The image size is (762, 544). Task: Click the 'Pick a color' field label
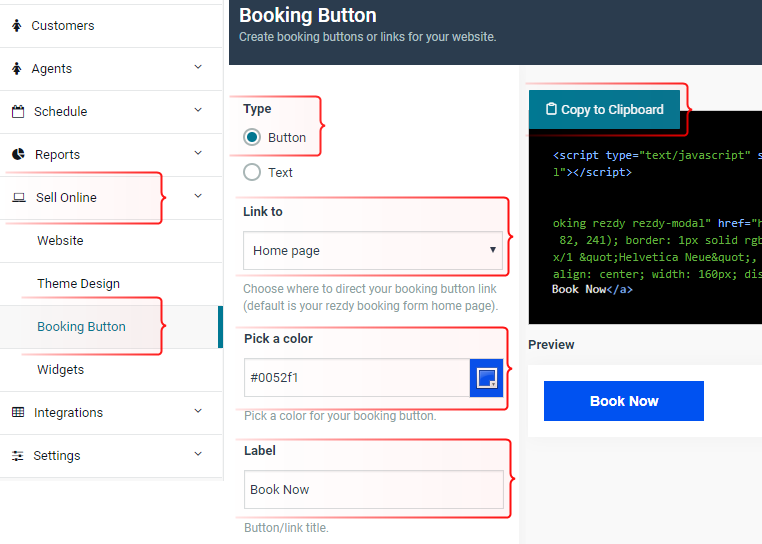click(278, 338)
